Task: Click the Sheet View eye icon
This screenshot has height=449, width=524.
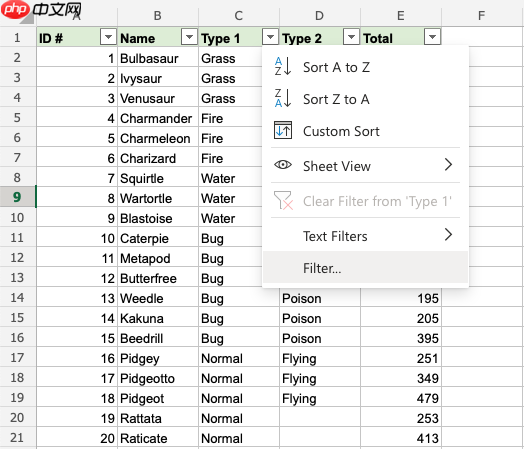Action: point(283,165)
